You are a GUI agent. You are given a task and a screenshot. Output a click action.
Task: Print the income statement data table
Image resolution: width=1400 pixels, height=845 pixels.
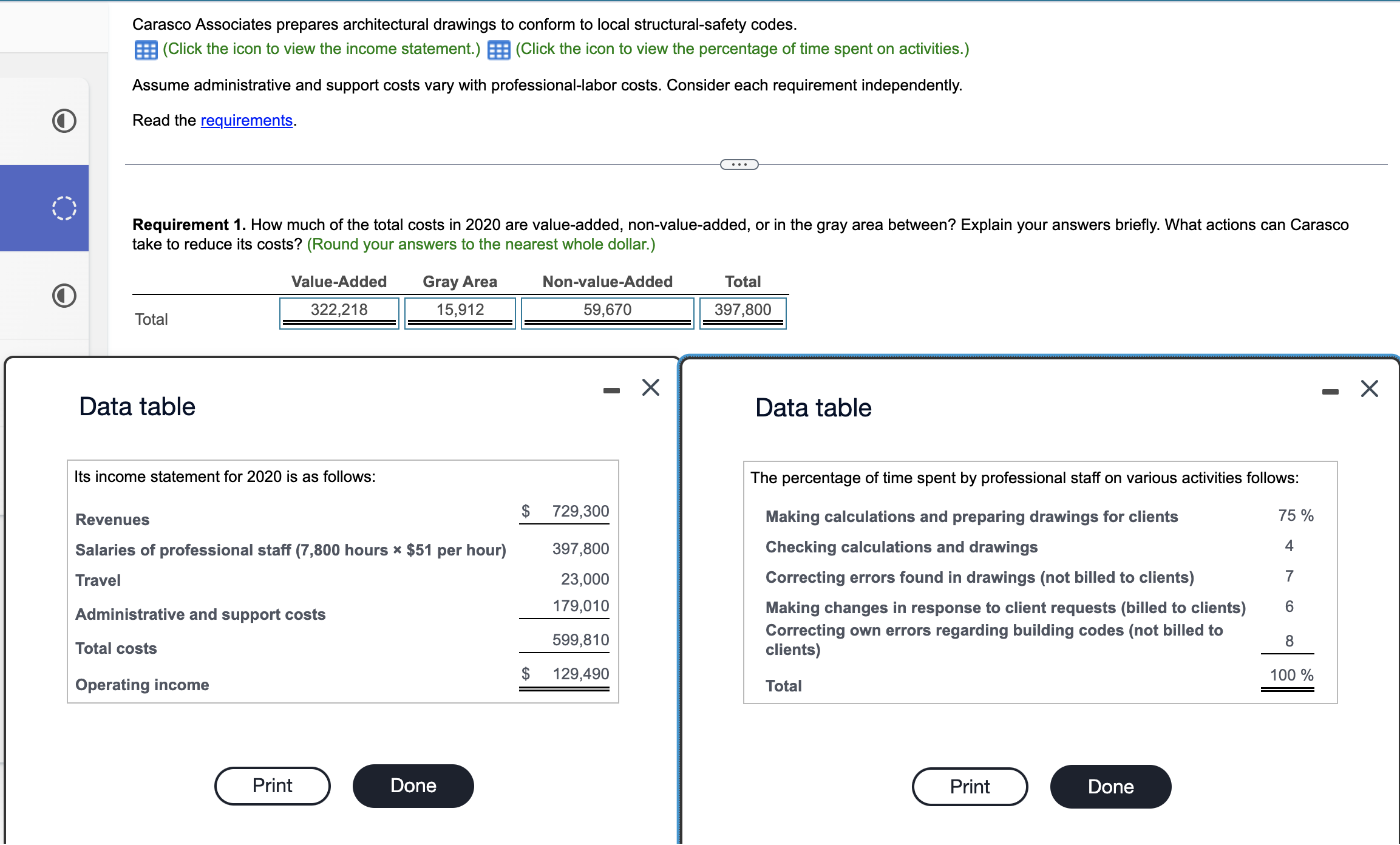pyautogui.click(x=271, y=786)
